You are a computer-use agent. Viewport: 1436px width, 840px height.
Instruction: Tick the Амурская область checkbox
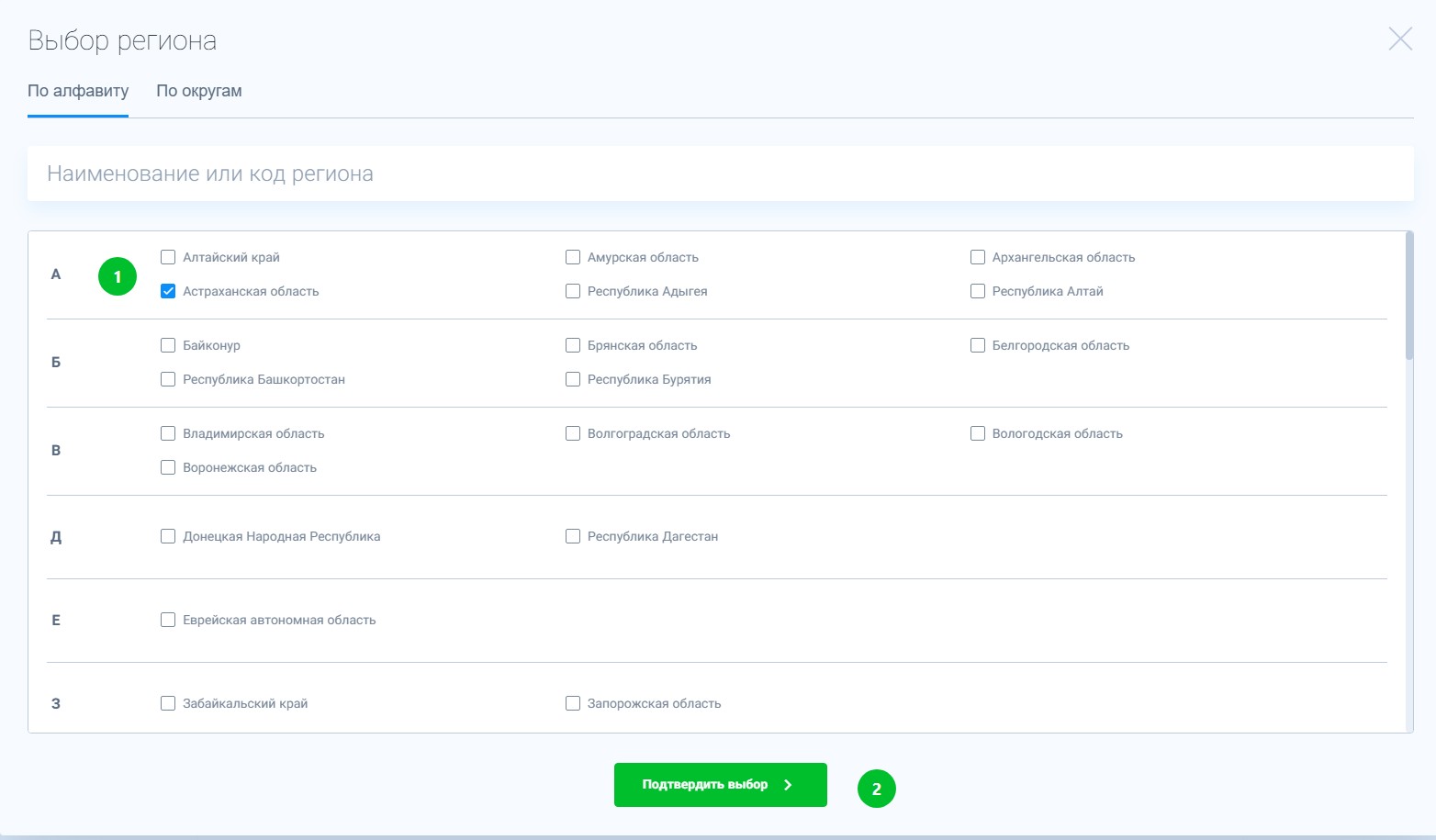pos(573,257)
